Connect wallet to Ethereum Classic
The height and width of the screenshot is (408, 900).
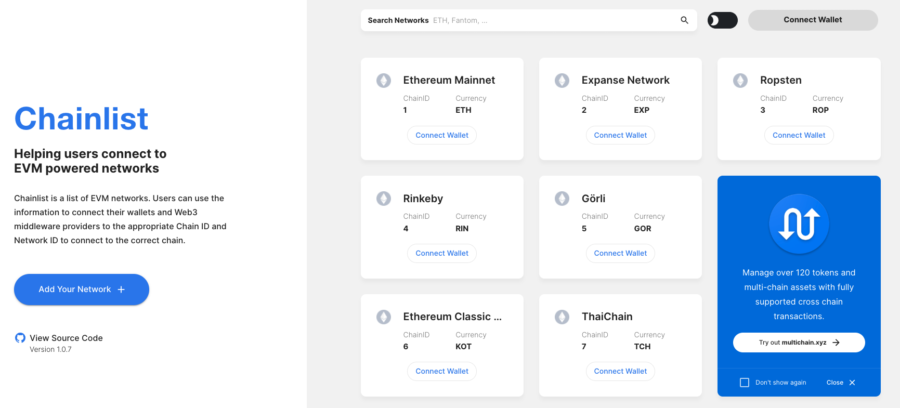pyautogui.click(x=442, y=371)
